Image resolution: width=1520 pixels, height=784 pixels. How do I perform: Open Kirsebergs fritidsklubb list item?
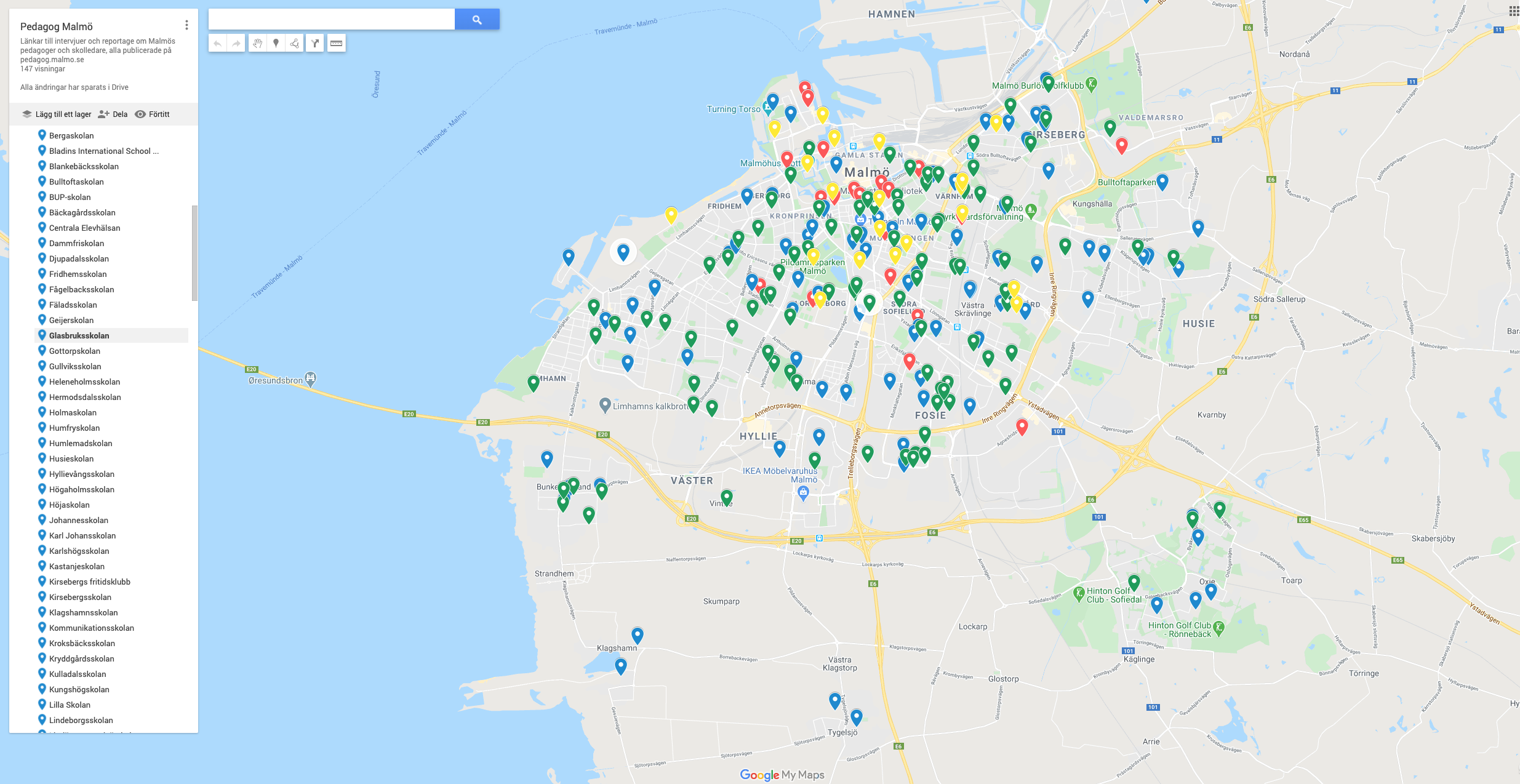coord(90,582)
